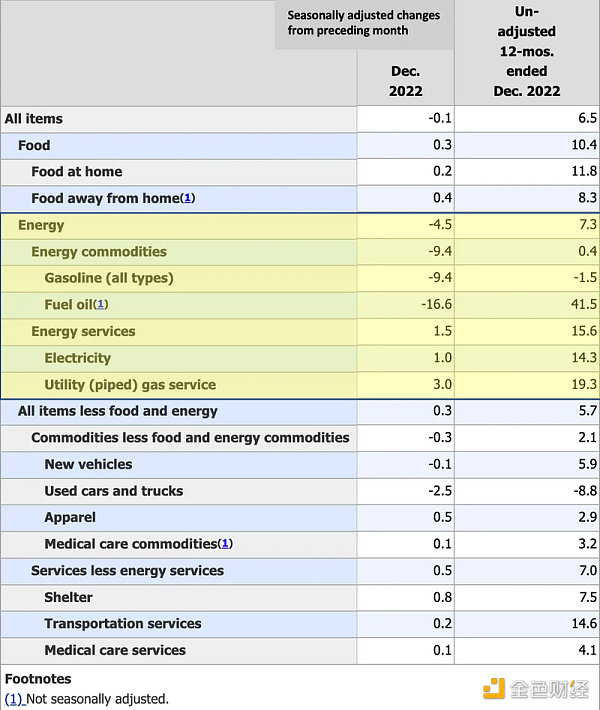The width and height of the screenshot is (600, 710).
Task: Click the Gasoline (all types) row label
Action: [x=108, y=278]
